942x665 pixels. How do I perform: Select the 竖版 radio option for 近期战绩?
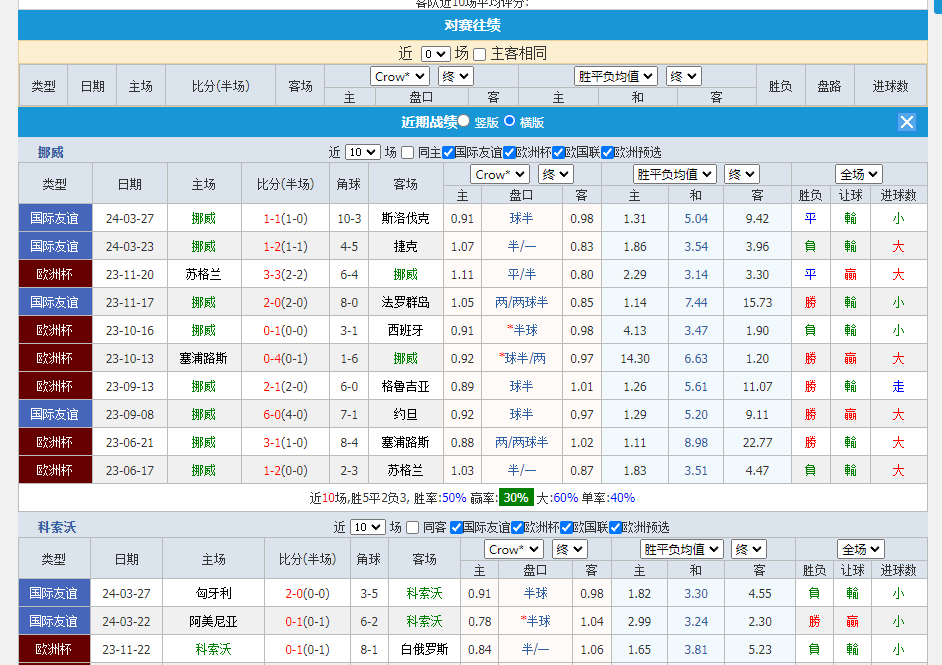pos(462,121)
